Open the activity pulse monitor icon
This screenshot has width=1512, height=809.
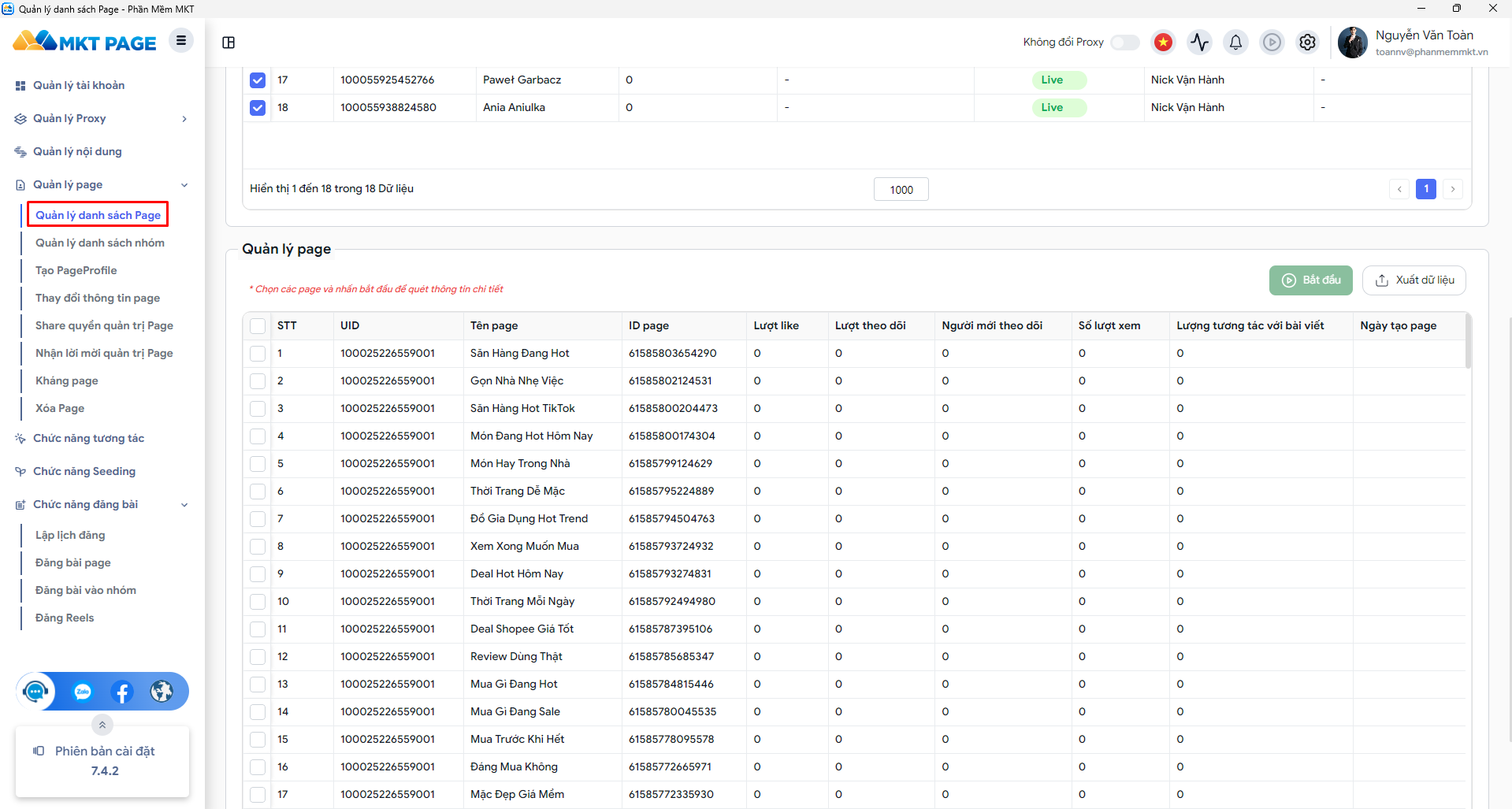[1199, 43]
